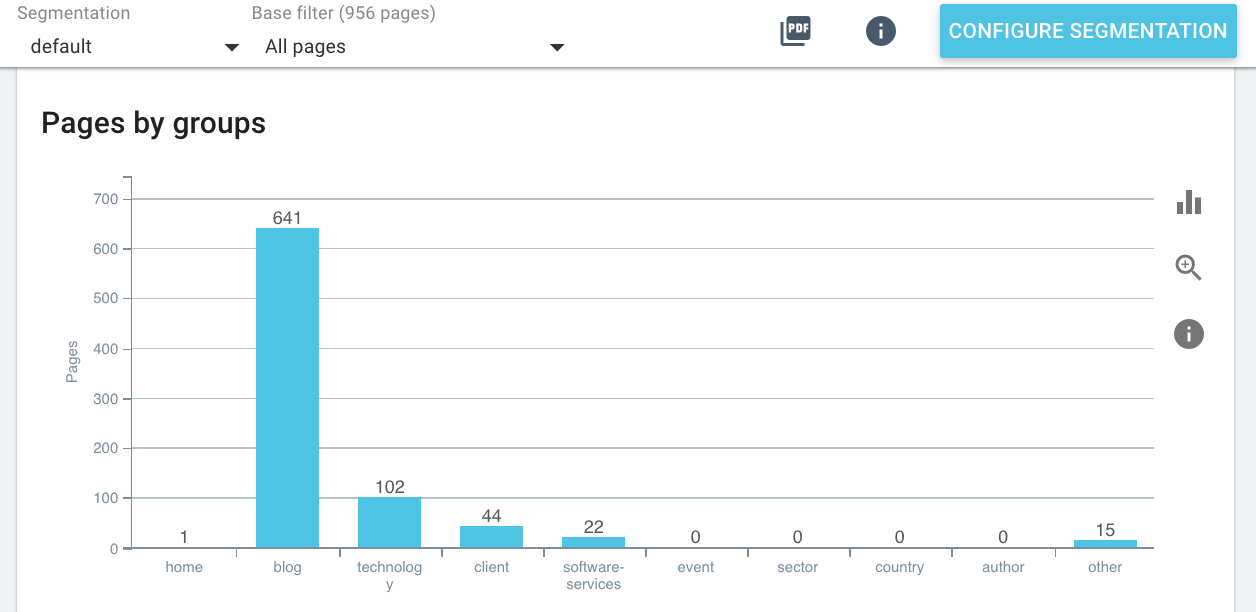Click the Segmentation dropdown arrow
The image size is (1256, 612).
coord(232,47)
